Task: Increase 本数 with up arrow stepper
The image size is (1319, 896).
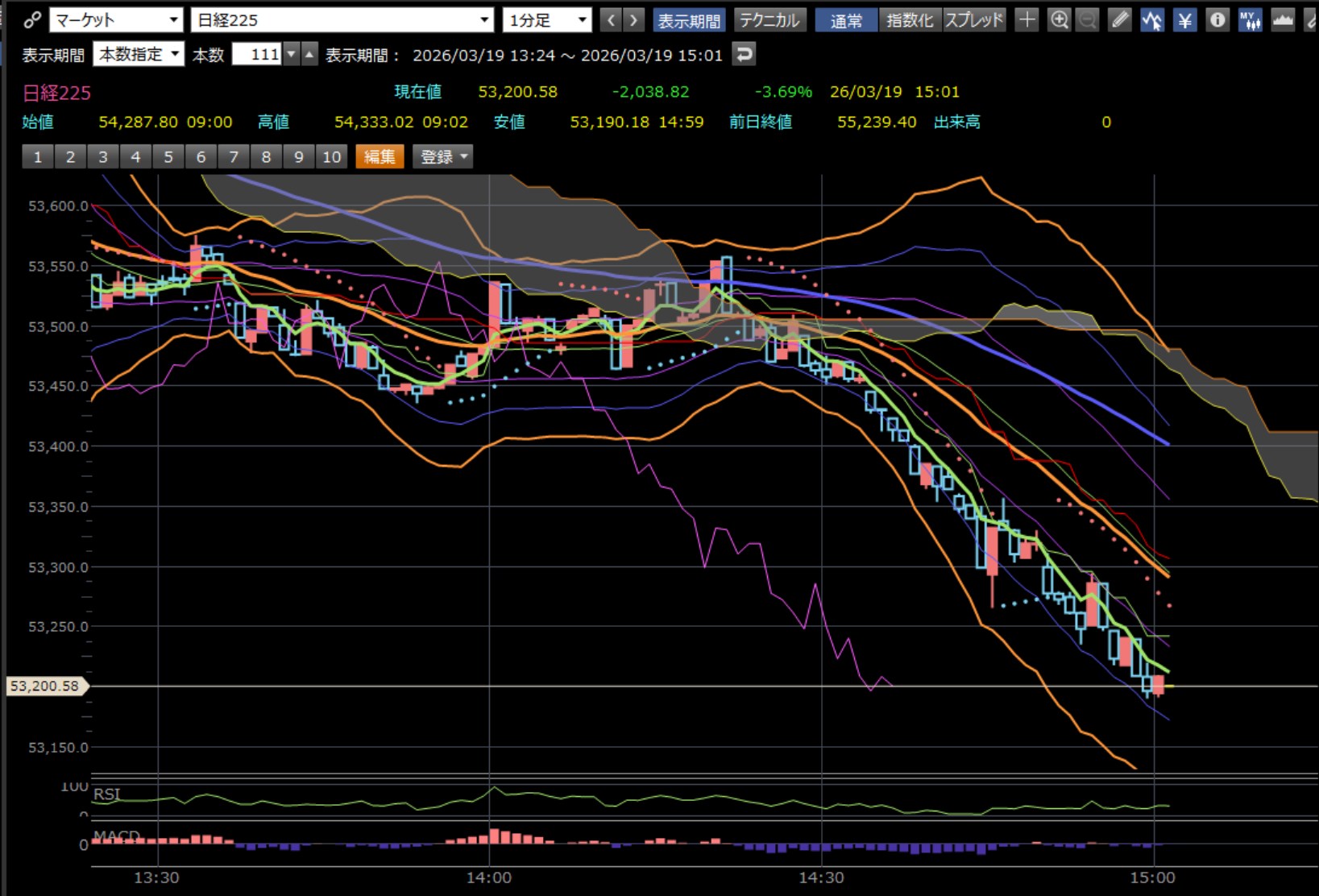Action: point(309,55)
